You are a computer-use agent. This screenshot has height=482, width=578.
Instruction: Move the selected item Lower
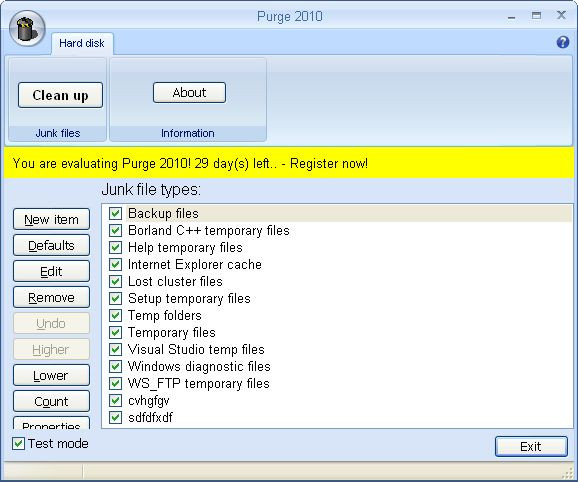pyautogui.click(x=51, y=375)
